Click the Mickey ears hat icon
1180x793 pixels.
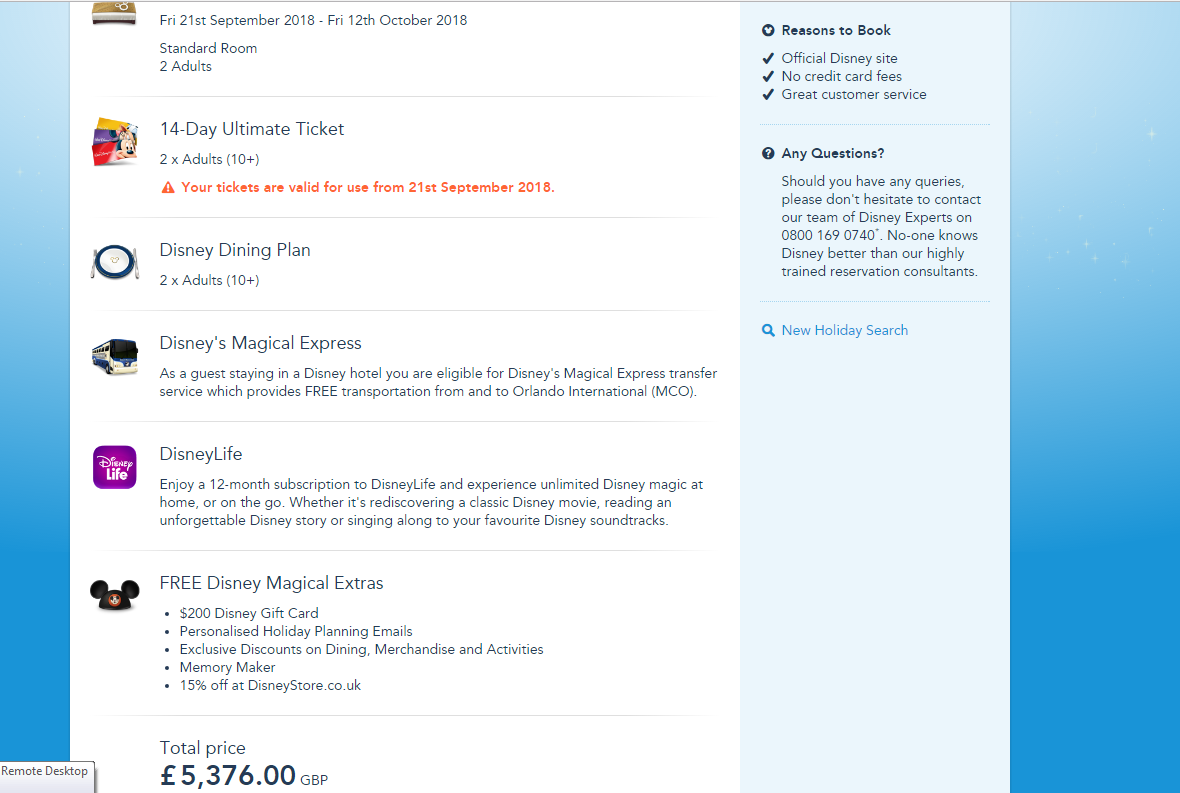(114, 595)
